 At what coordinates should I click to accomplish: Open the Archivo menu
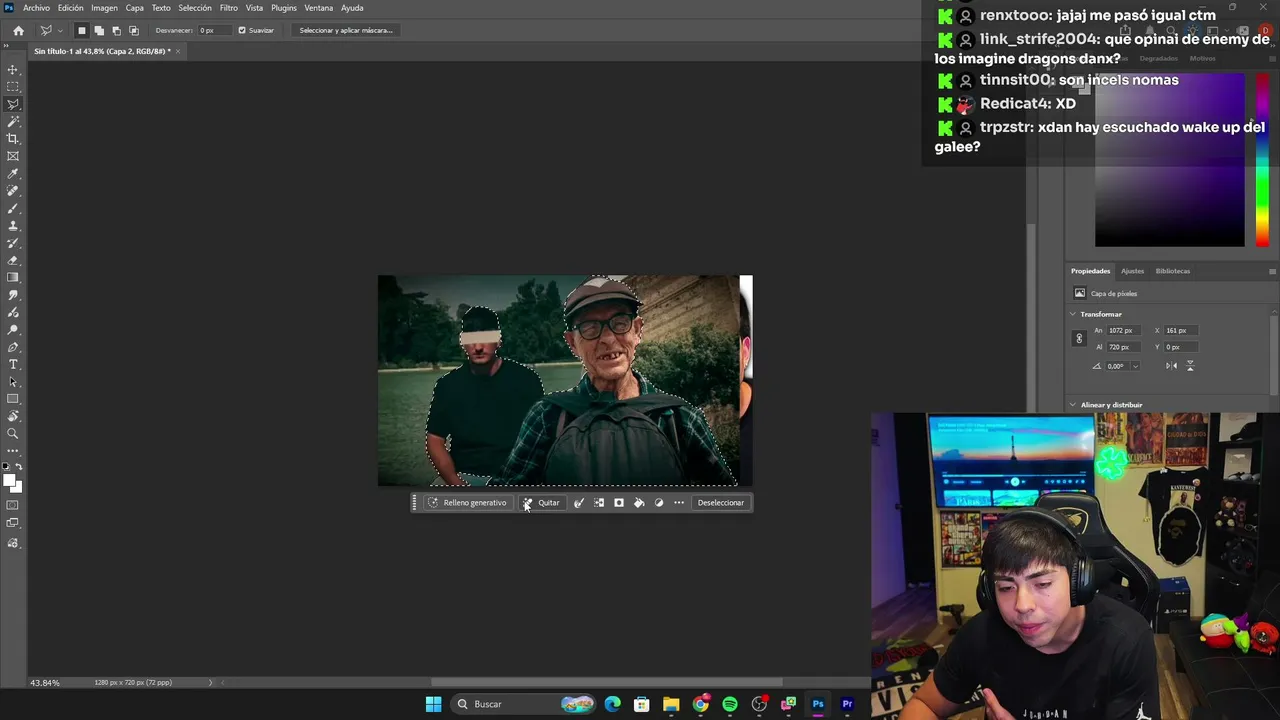36,8
